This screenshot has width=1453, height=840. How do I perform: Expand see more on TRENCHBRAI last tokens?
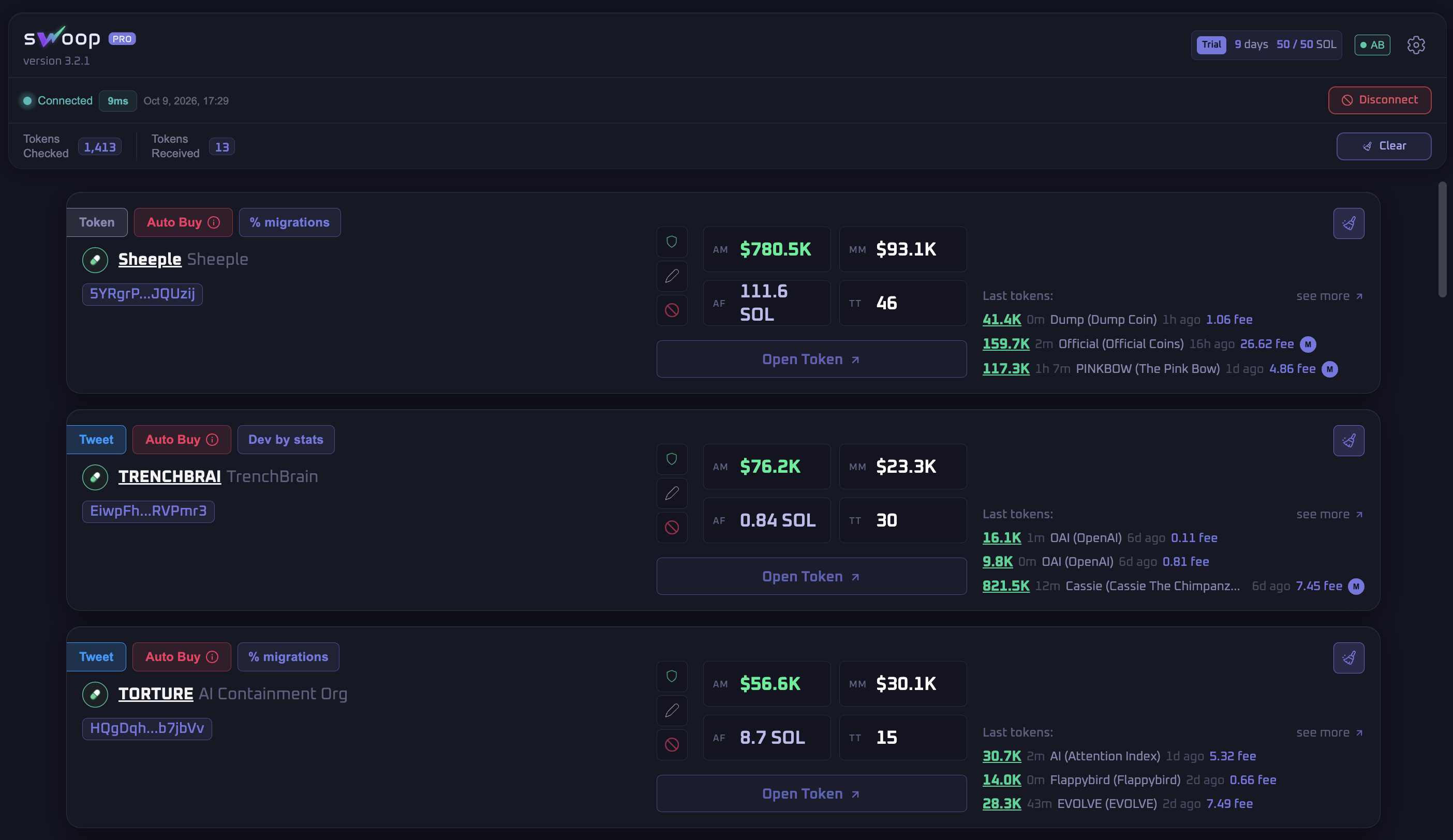click(1330, 514)
